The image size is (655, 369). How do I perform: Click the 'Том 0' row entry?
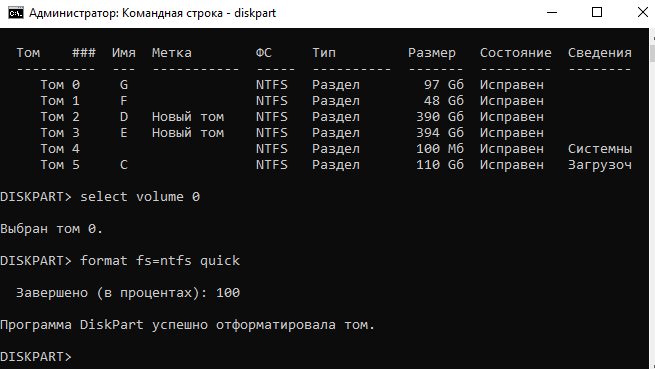pyautogui.click(x=60, y=85)
